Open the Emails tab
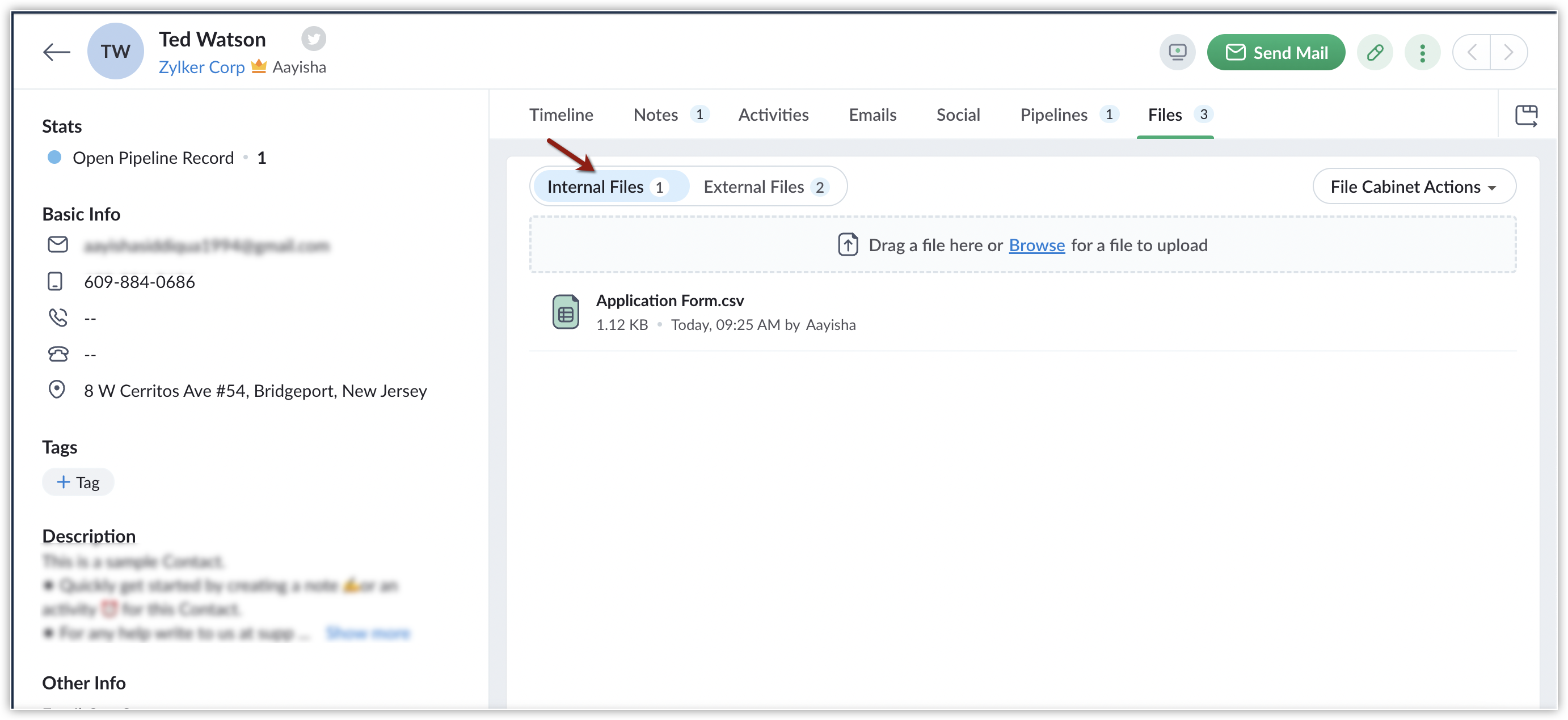Viewport: 1568px width, 720px height. (872, 115)
